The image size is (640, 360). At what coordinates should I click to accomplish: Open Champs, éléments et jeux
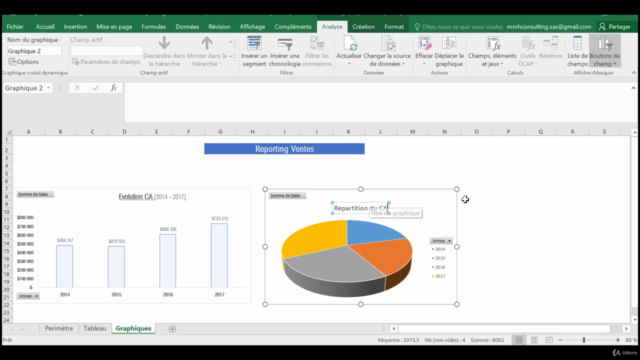tap(492, 51)
